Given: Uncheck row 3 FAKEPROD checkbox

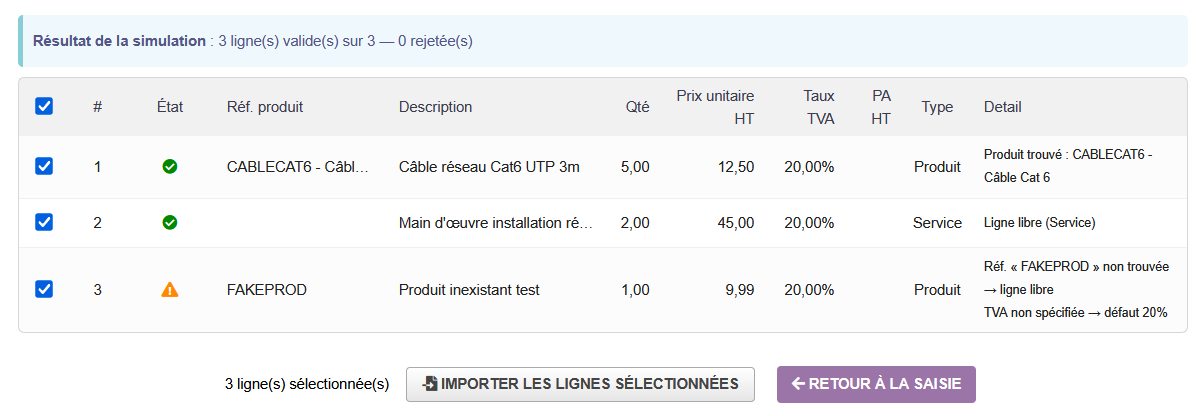Looking at the screenshot, I should coord(44,289).
